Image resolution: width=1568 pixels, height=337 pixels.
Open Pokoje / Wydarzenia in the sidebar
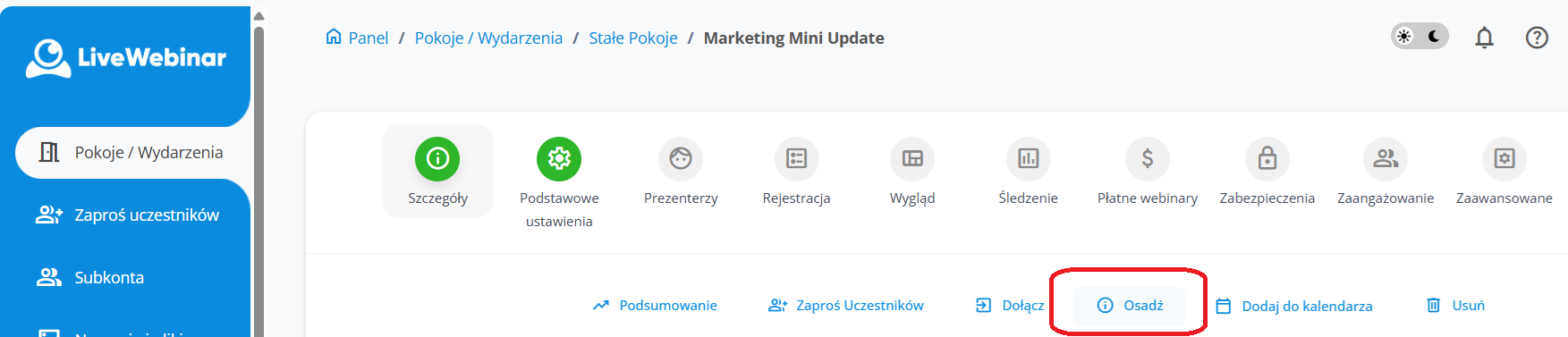point(132,152)
